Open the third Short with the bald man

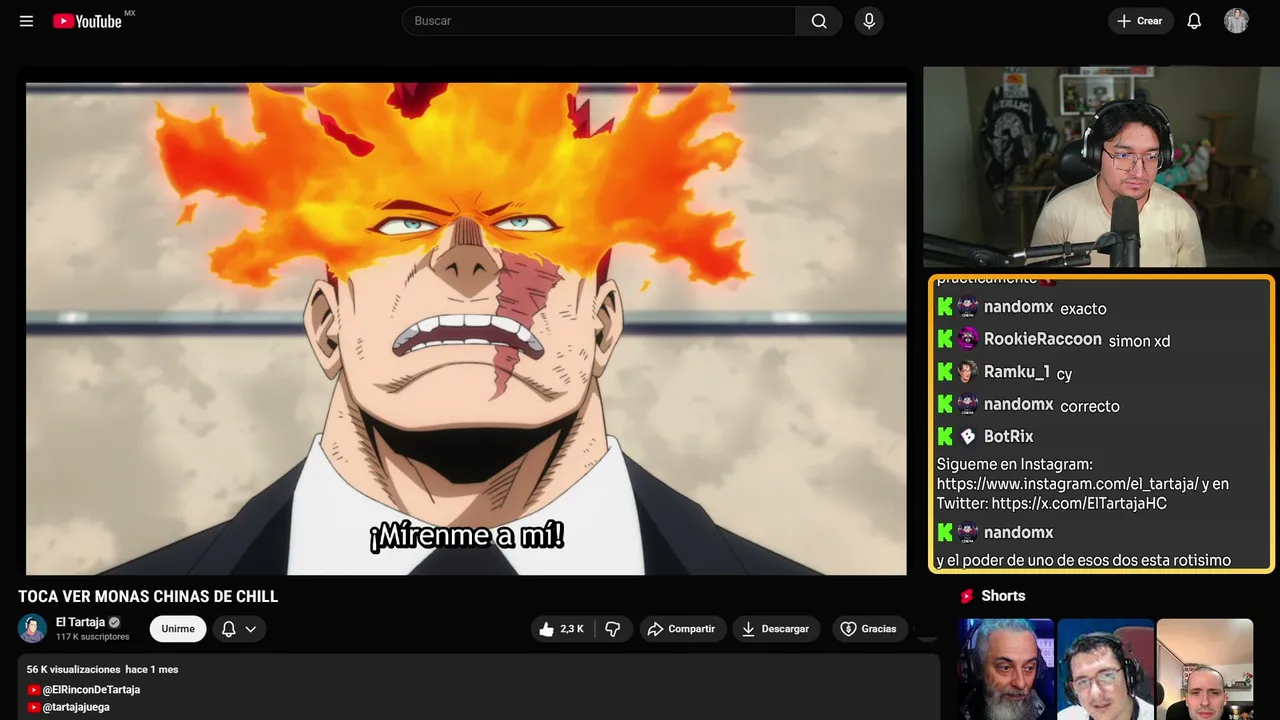point(1204,669)
